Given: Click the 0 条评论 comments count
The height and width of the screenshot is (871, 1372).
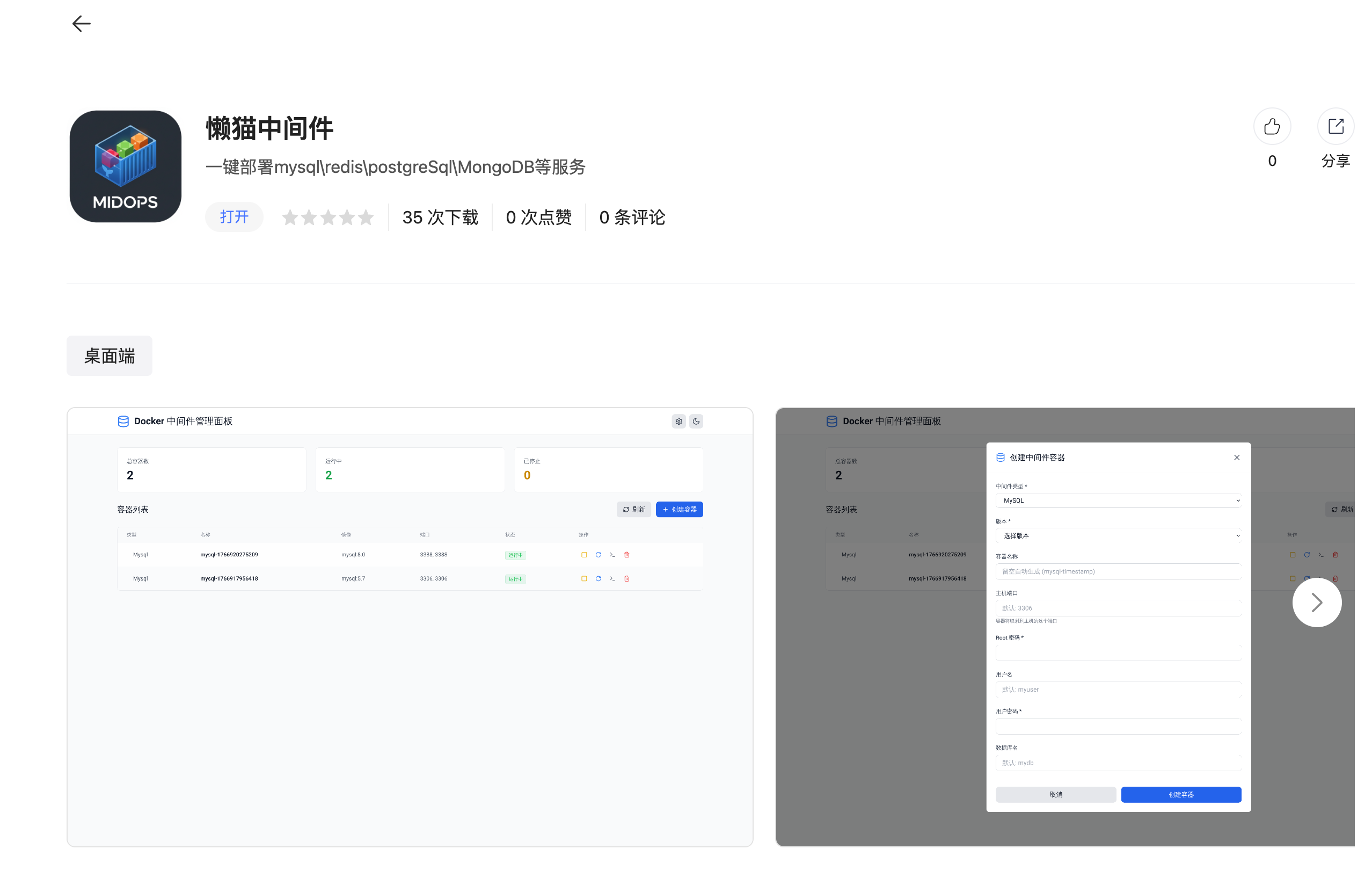Looking at the screenshot, I should pos(631,217).
